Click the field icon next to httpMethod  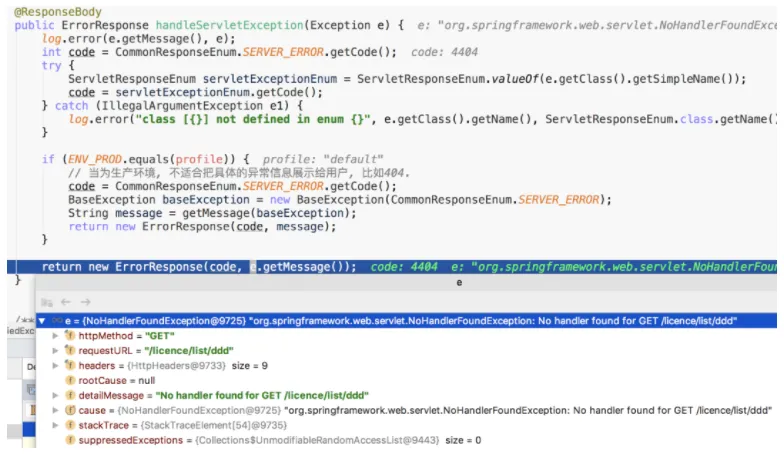click(70, 336)
